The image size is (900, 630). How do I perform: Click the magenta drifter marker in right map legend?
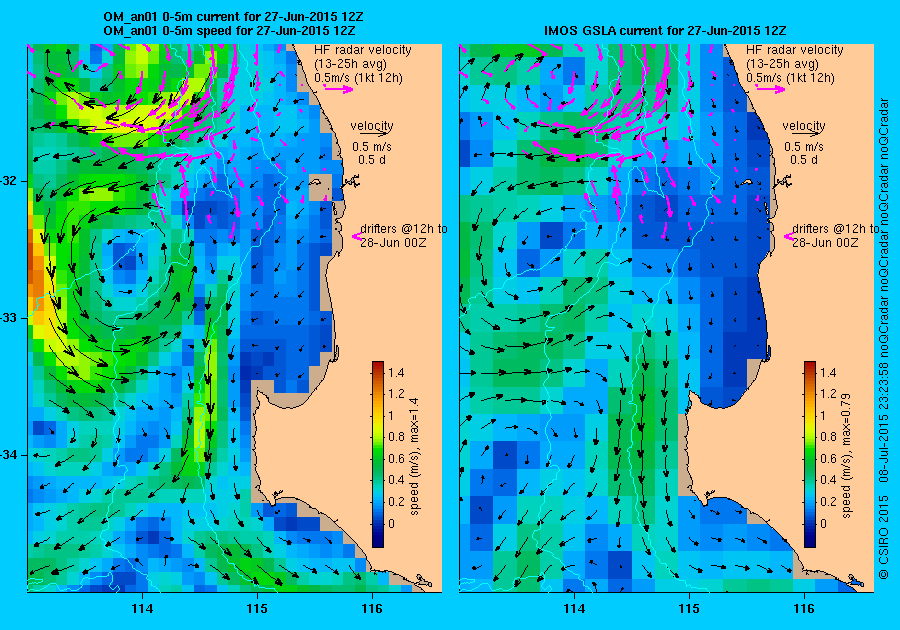tap(788, 236)
